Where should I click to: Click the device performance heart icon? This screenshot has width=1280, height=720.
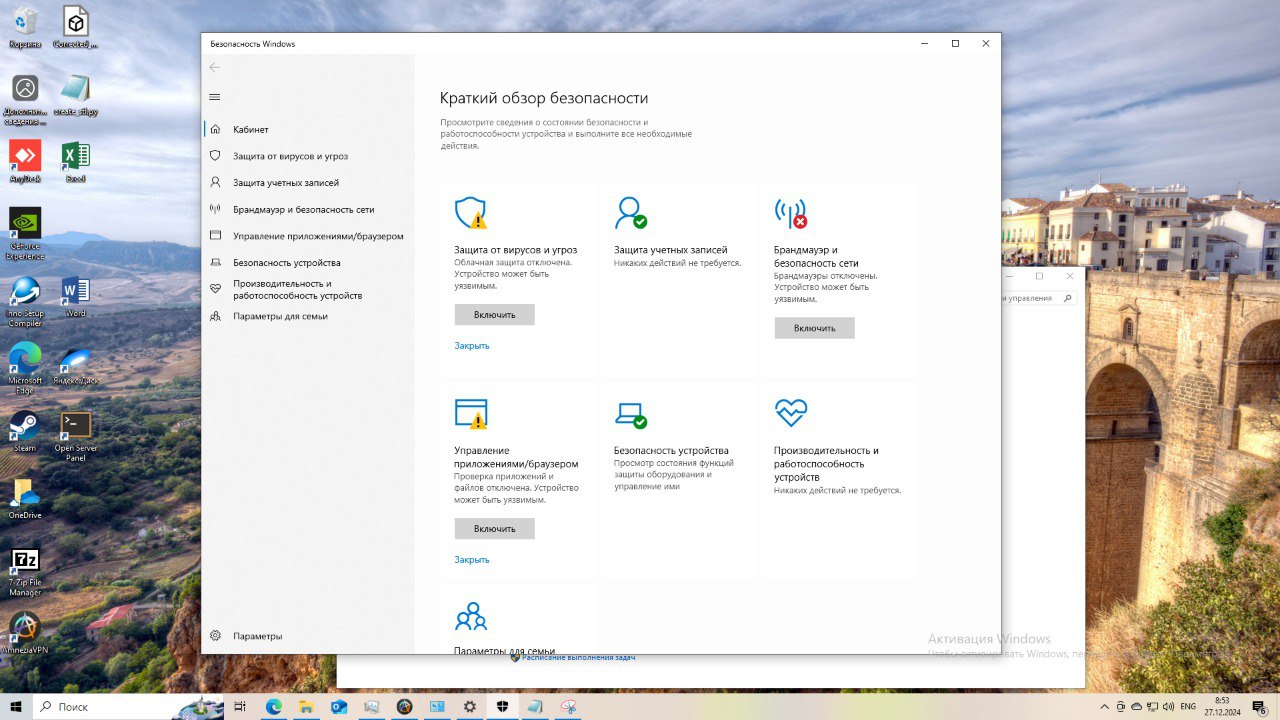(x=790, y=412)
